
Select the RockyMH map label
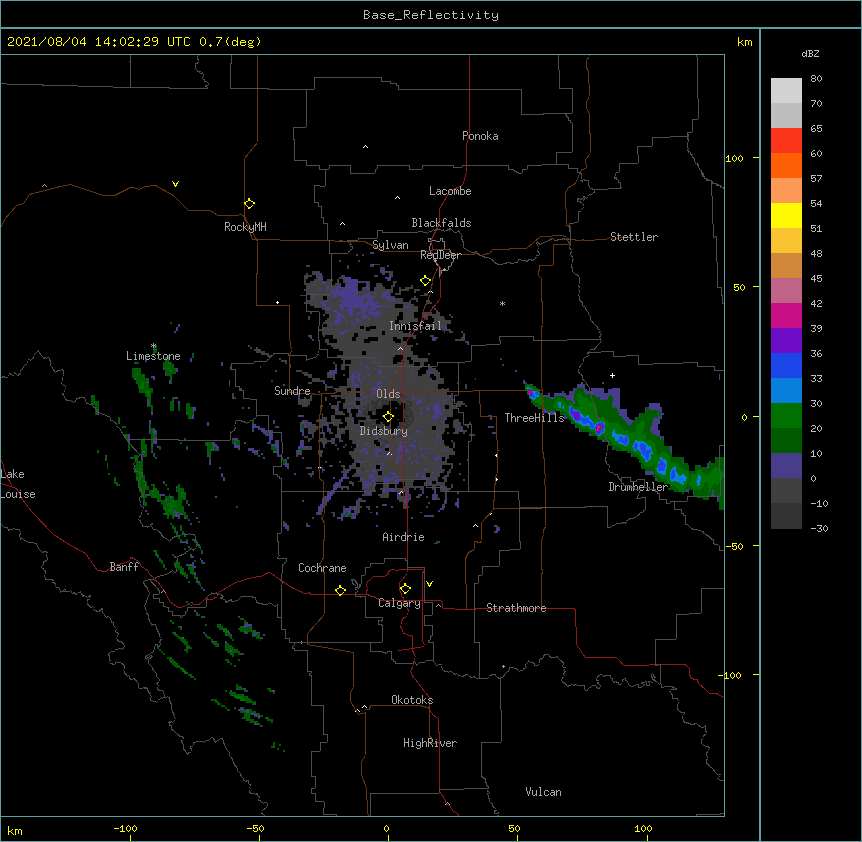coord(245,227)
